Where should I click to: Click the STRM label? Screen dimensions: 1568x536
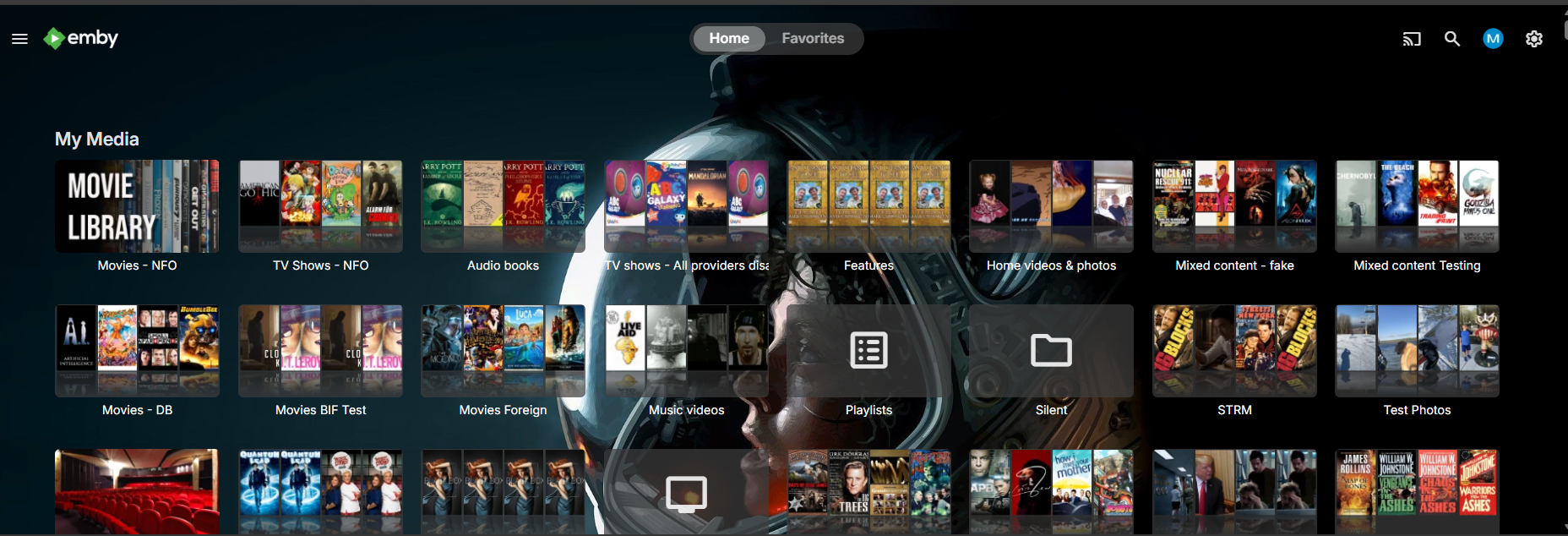coord(1234,410)
